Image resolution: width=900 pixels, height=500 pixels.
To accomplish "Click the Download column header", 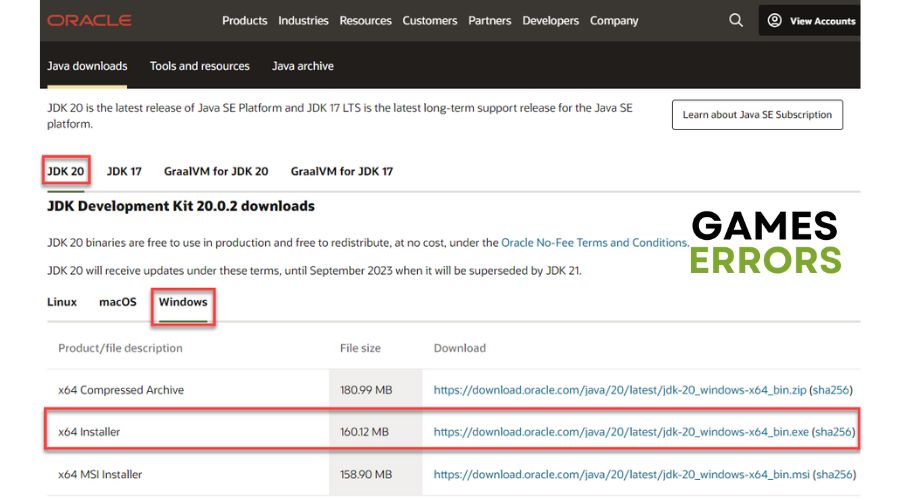I will click(460, 348).
